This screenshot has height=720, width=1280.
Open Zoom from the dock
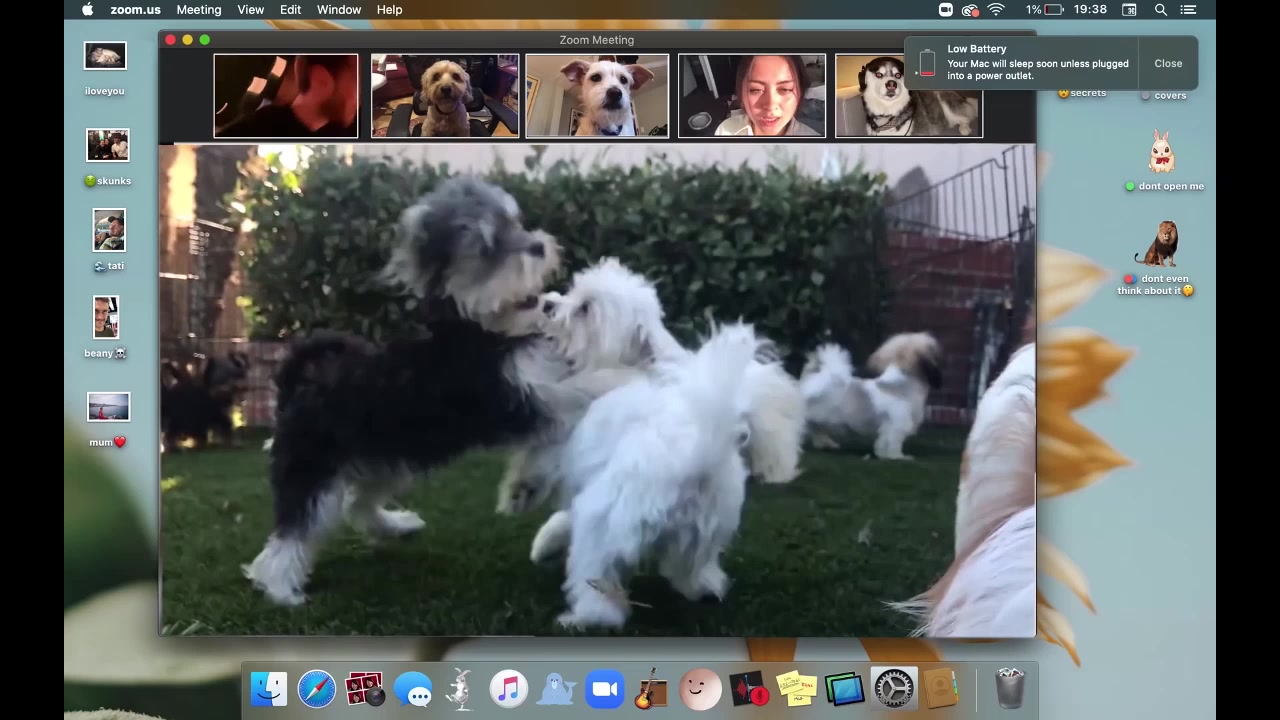coord(605,689)
